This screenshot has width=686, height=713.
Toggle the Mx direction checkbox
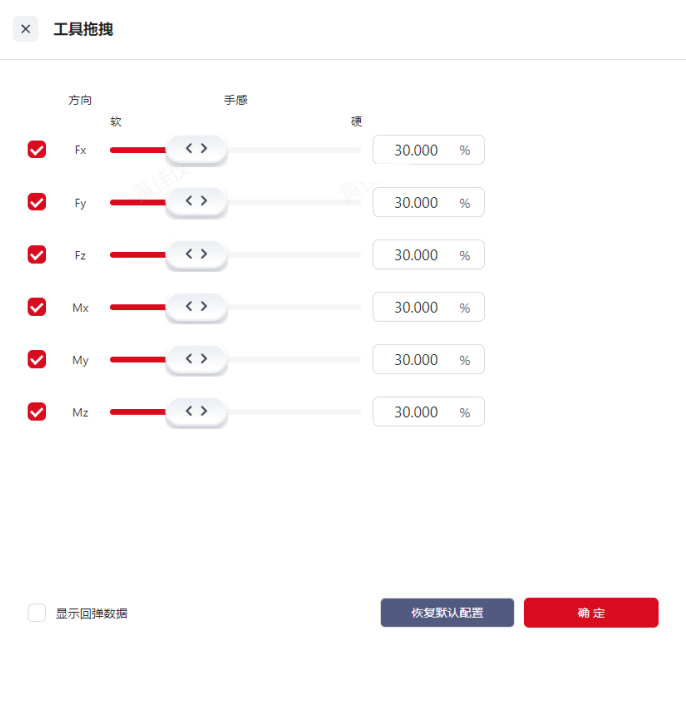37,307
